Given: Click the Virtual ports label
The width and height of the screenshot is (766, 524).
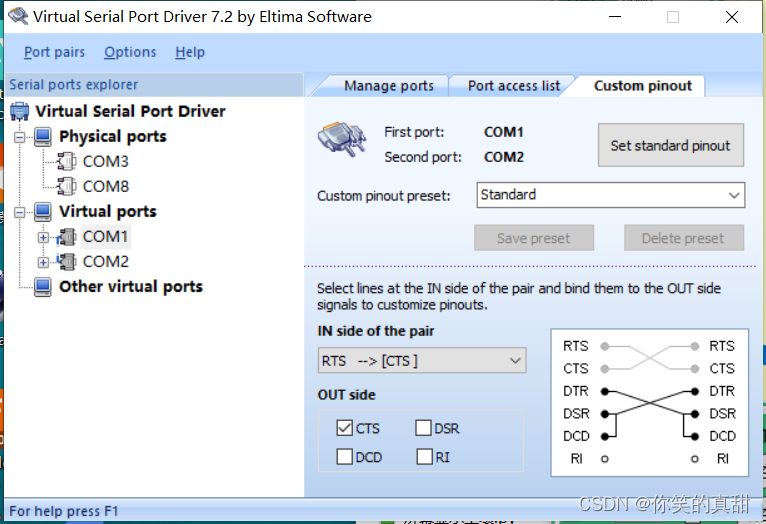Looking at the screenshot, I should click(108, 211).
